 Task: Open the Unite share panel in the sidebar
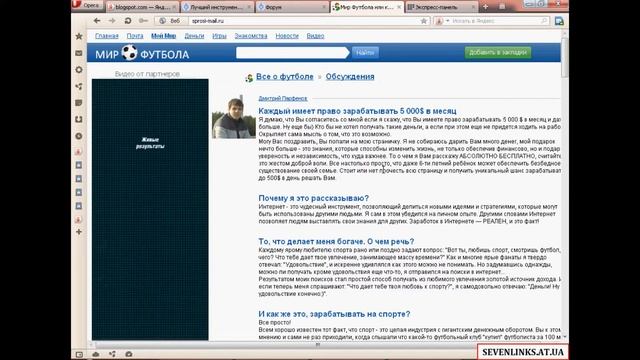[79, 87]
